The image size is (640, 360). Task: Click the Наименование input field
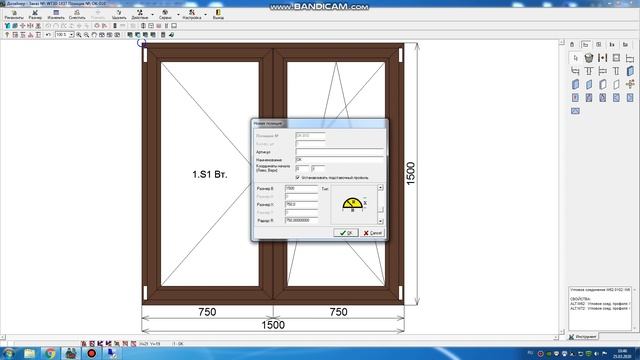(x=340, y=160)
